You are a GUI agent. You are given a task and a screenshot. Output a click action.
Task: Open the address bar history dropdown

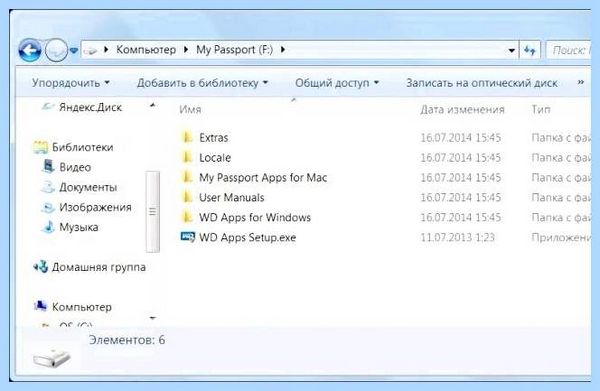(x=511, y=51)
